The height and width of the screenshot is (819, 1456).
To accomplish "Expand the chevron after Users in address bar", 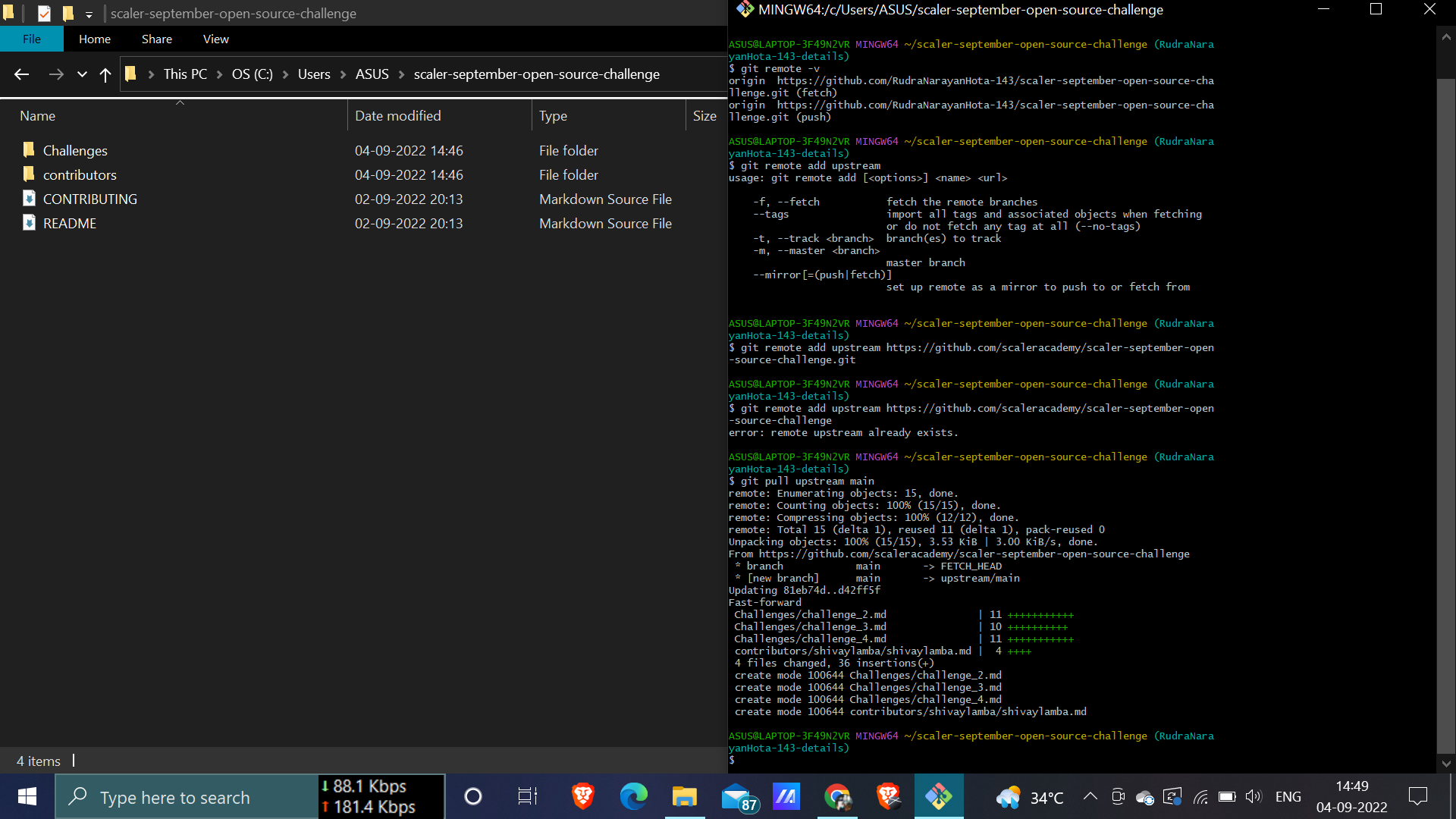I will pos(344,74).
